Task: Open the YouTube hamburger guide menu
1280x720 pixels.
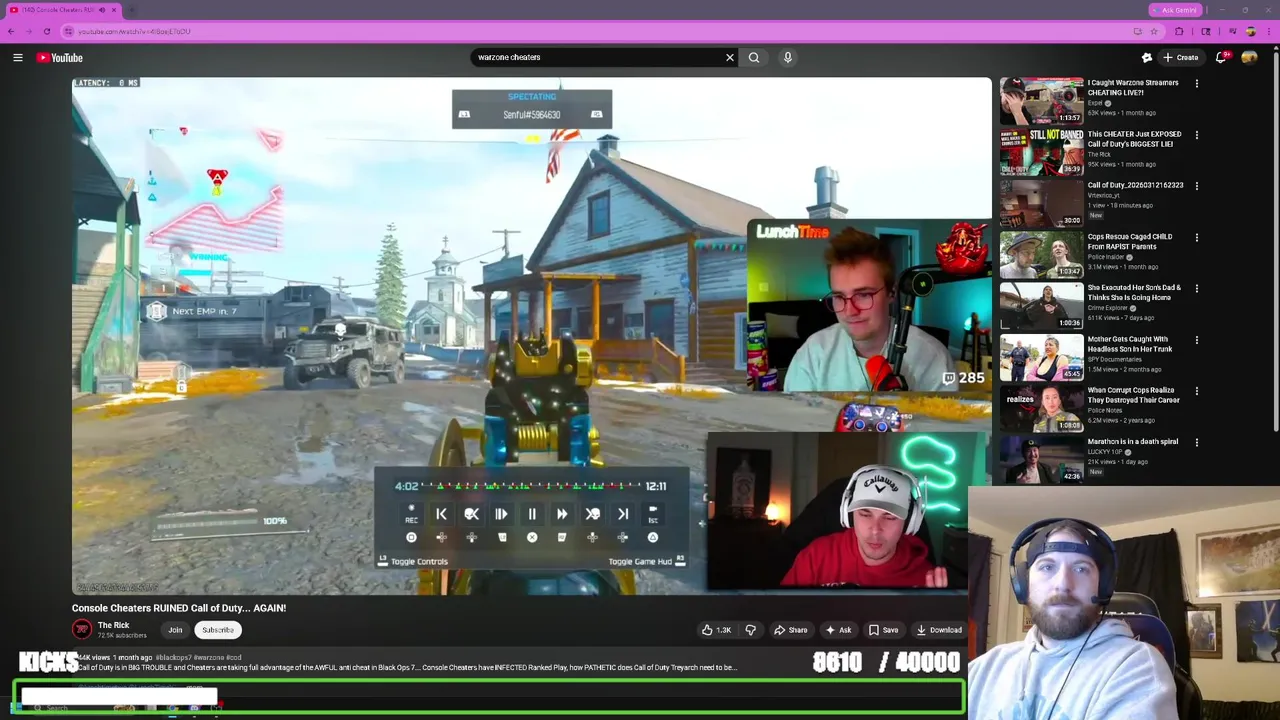Action: coord(17,57)
